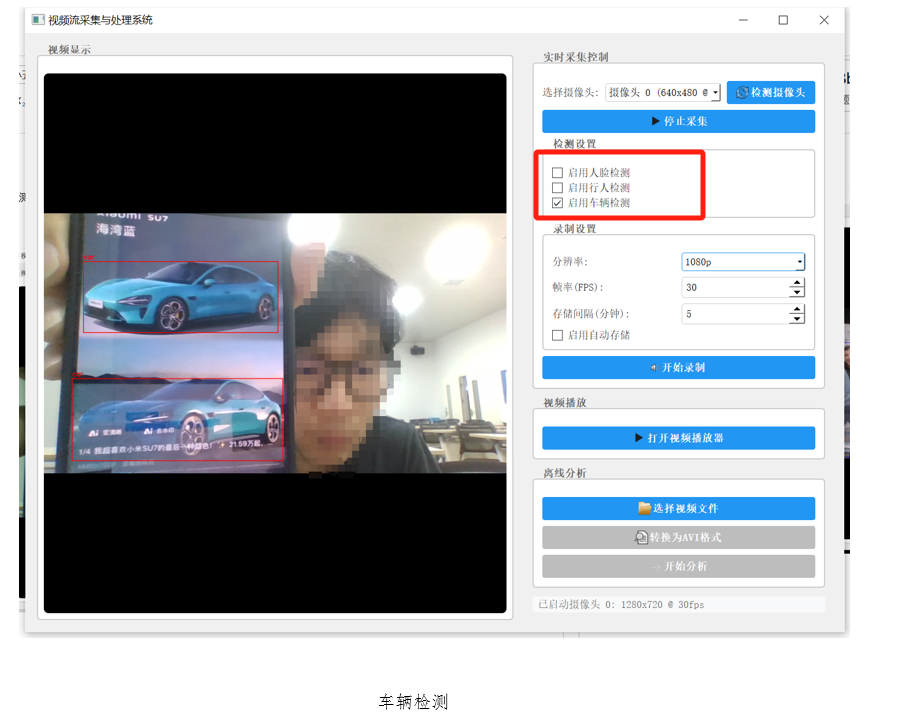Click the 转换为AVI格式 button
Image resolution: width=922 pixels, height=720 pixels.
(678, 538)
